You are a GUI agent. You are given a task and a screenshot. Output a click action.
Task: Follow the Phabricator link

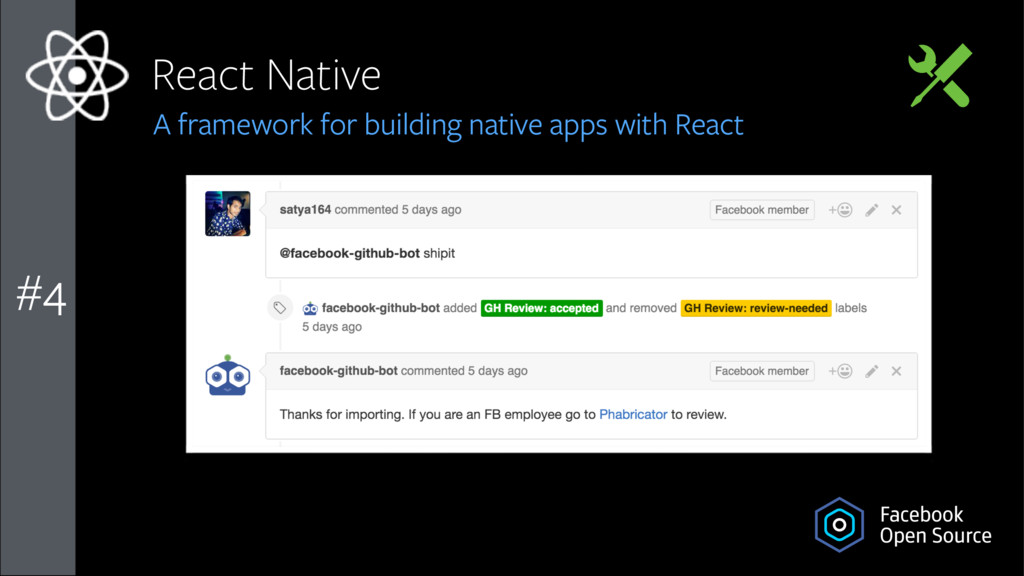click(633, 415)
